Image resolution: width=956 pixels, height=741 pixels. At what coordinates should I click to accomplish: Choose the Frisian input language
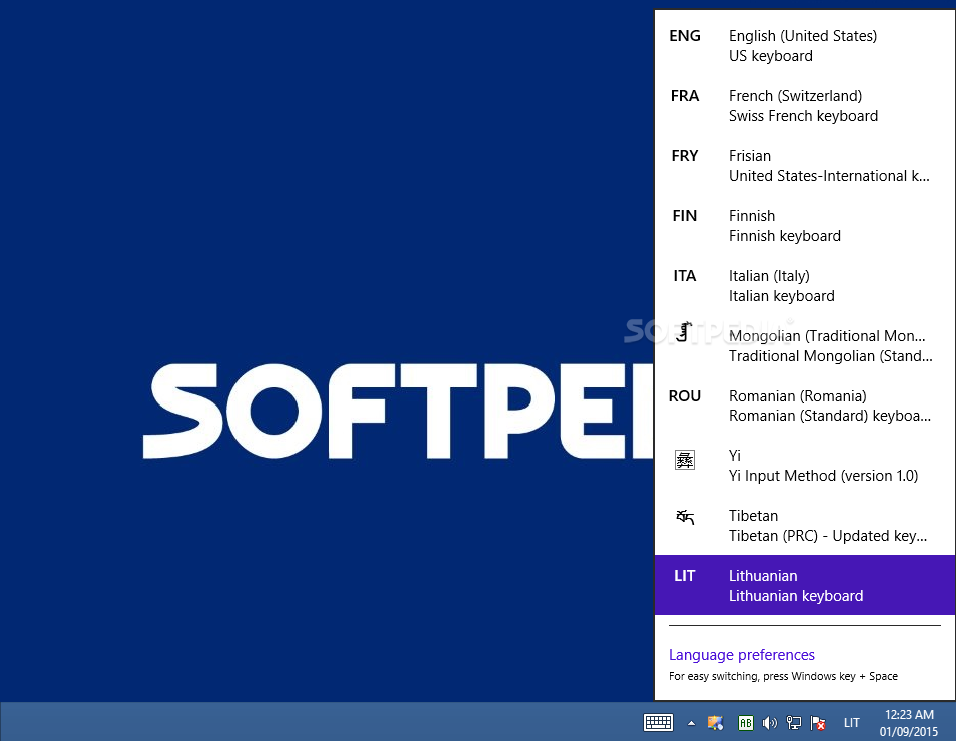click(805, 165)
